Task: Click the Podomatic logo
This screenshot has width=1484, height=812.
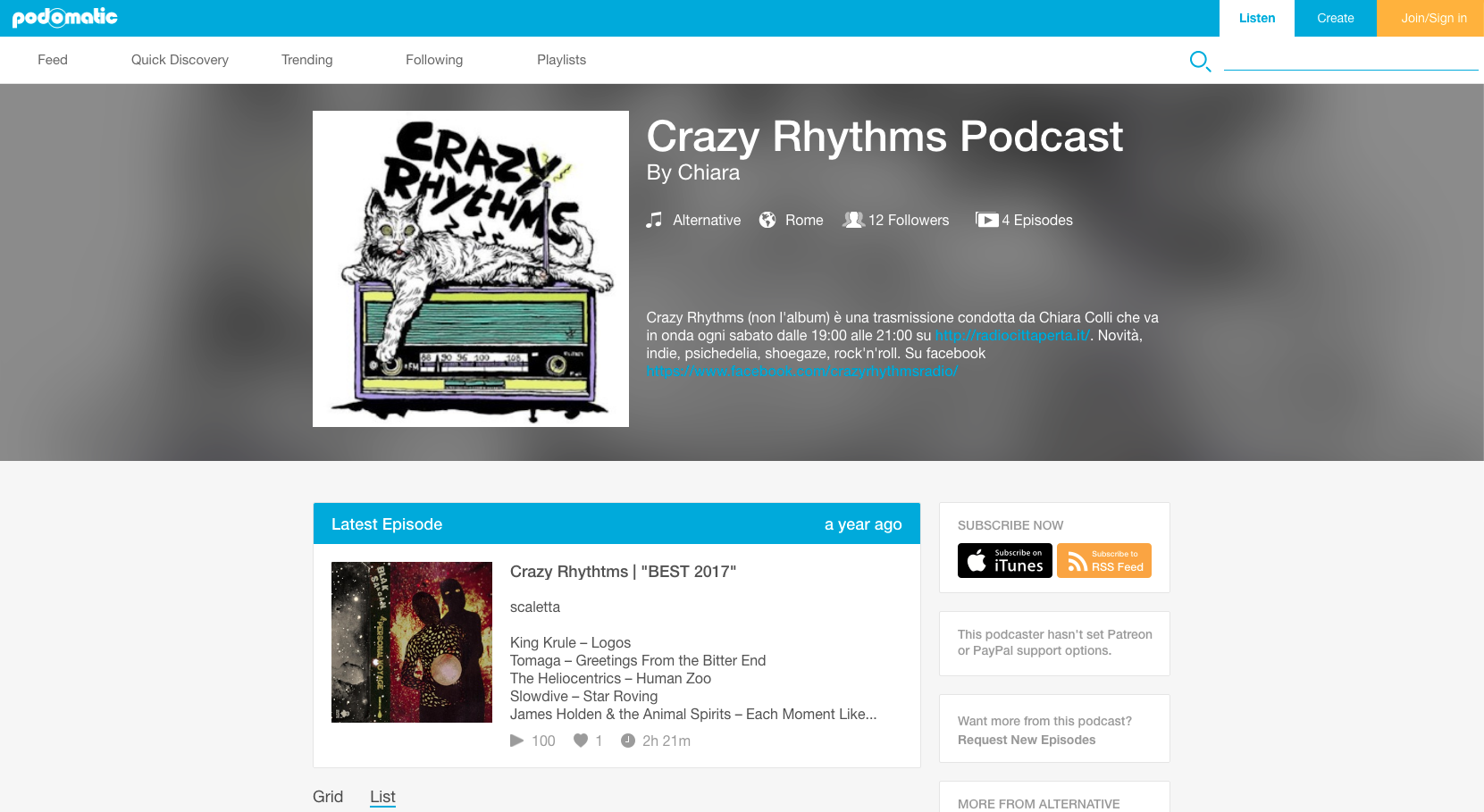Action: point(64,17)
